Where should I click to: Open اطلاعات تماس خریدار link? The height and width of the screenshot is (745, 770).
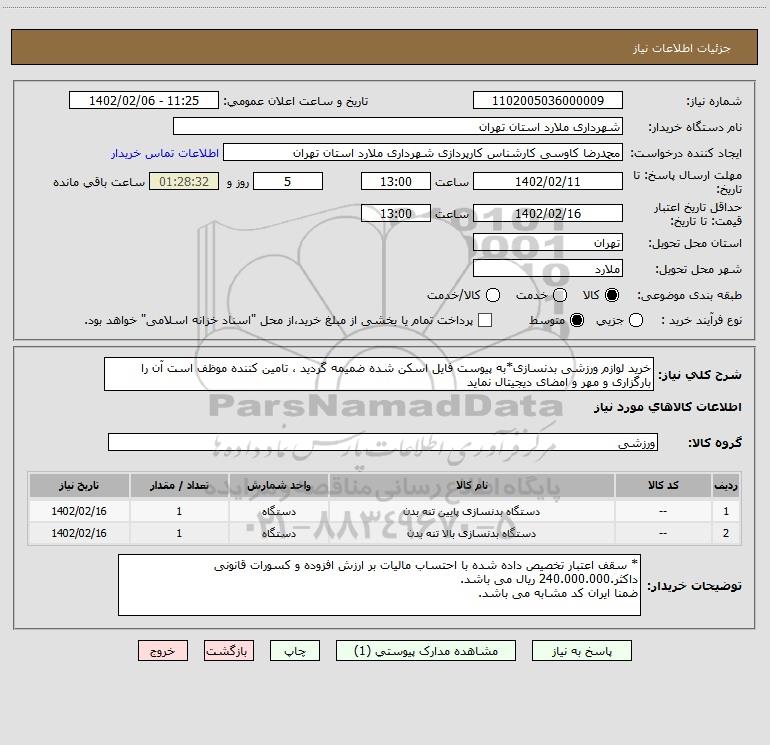tap(165, 153)
